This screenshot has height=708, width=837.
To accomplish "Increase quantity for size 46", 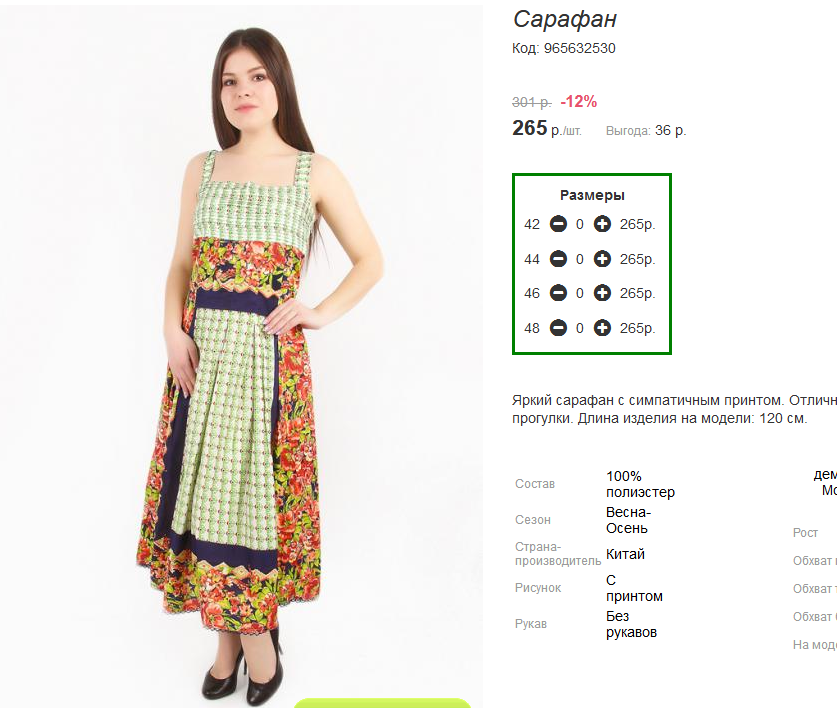I will (602, 293).
